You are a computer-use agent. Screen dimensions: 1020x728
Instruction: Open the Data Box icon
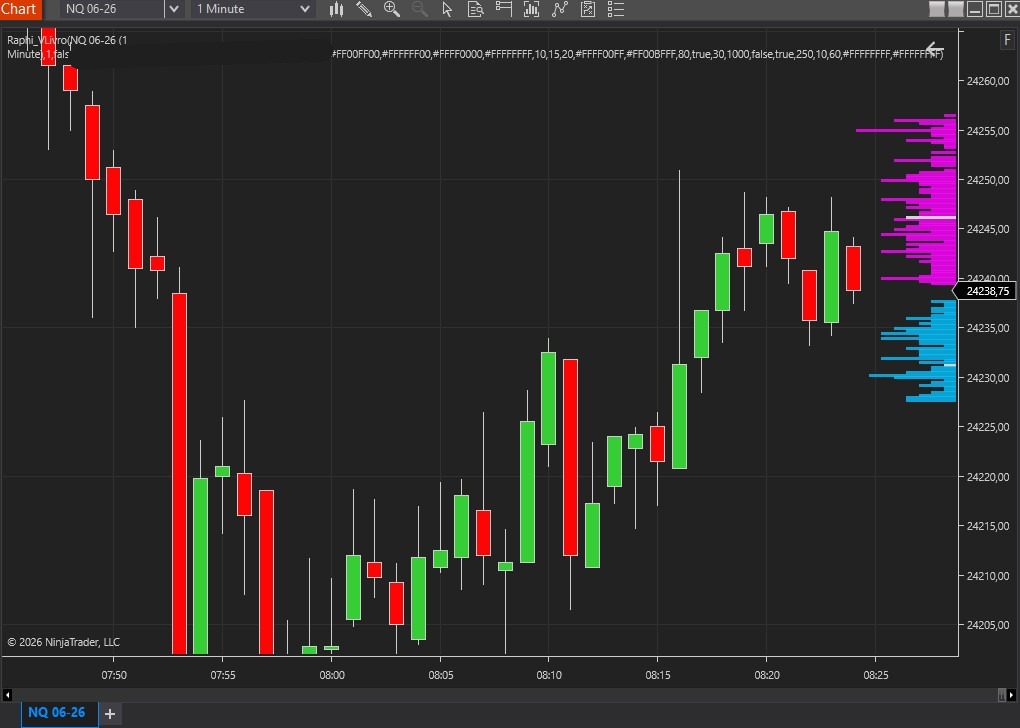[475, 9]
